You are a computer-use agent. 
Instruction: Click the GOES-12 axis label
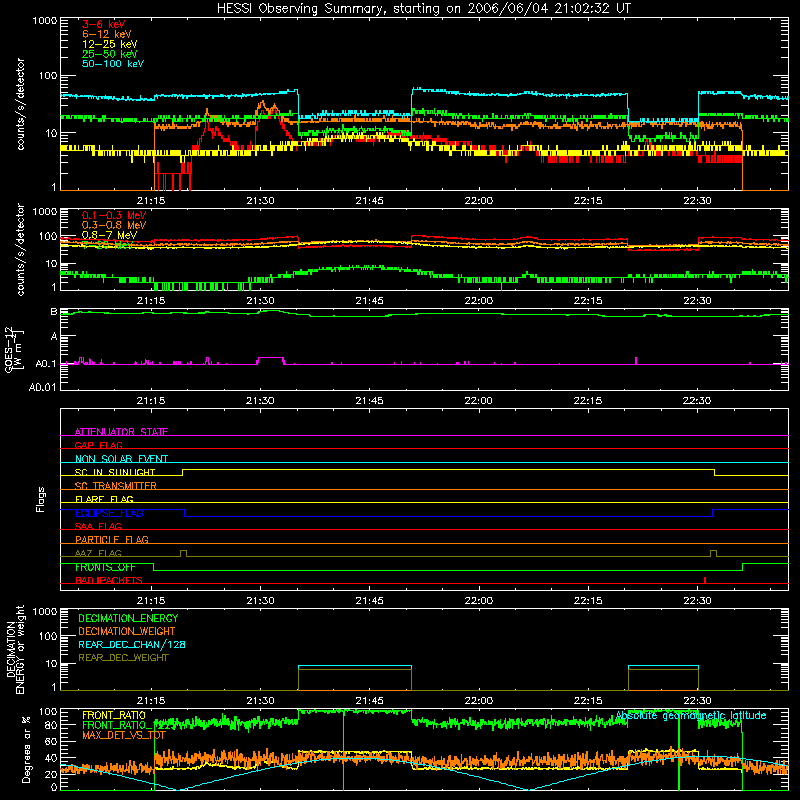[x=9, y=349]
